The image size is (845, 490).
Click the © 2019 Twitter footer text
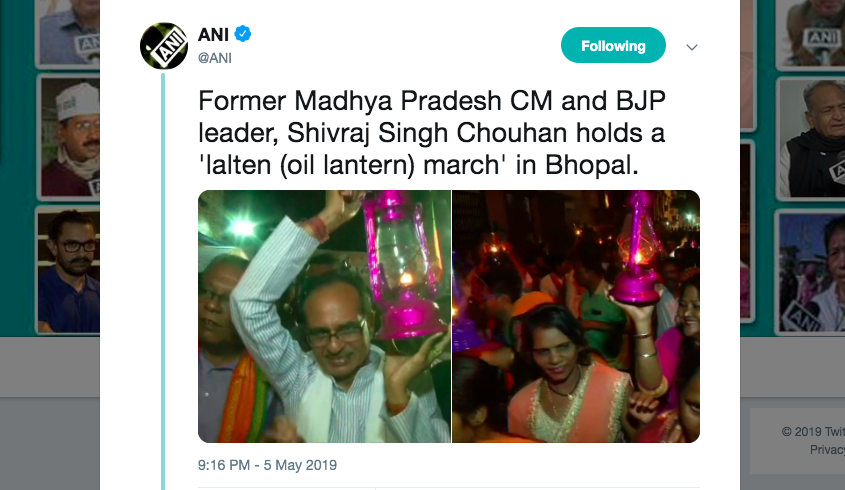coord(812,432)
